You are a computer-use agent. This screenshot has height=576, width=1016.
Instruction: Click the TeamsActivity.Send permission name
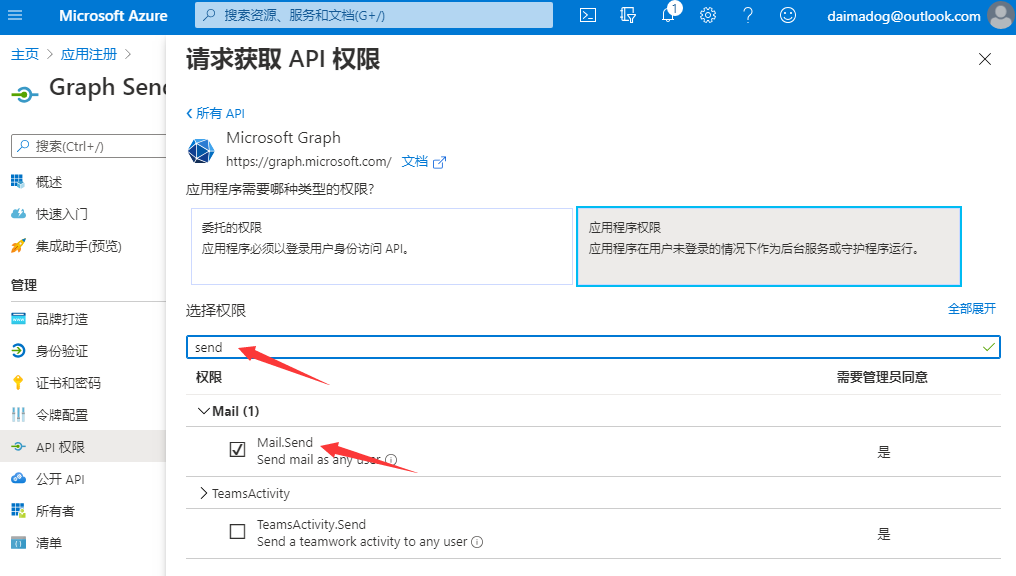(x=311, y=524)
